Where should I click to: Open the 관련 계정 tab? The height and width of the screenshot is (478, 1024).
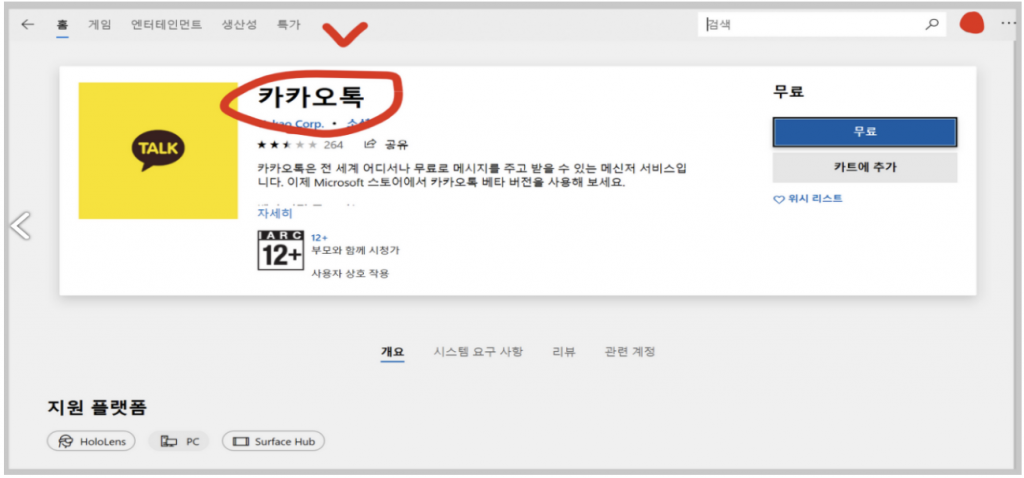tap(630, 352)
